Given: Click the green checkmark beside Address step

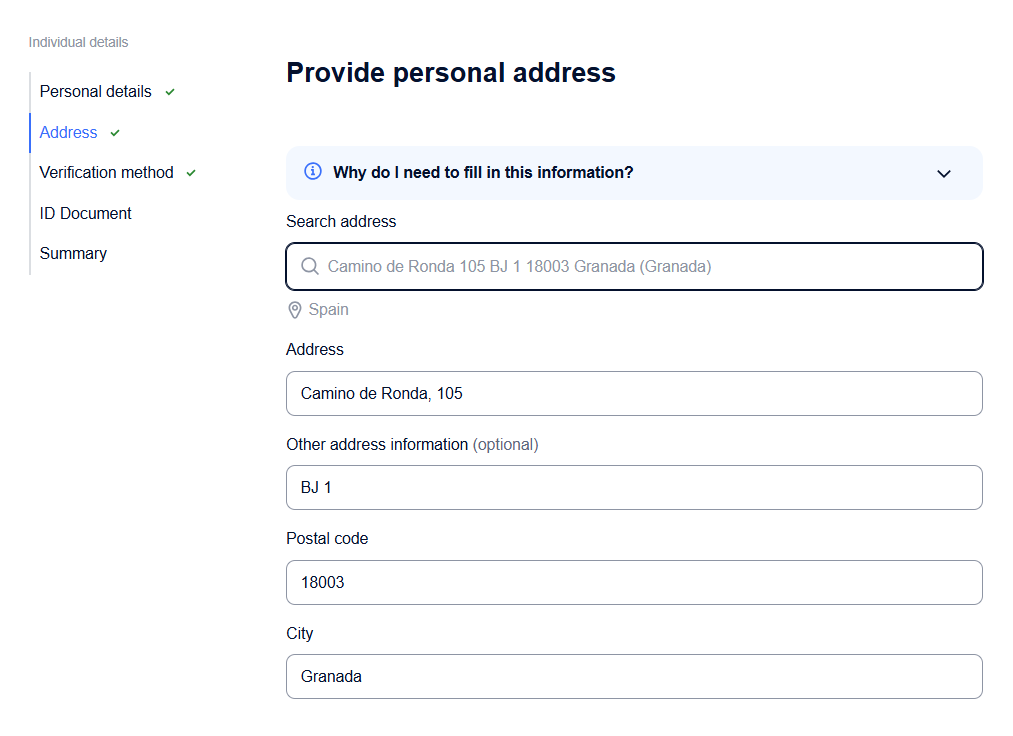Looking at the screenshot, I should 115,133.
